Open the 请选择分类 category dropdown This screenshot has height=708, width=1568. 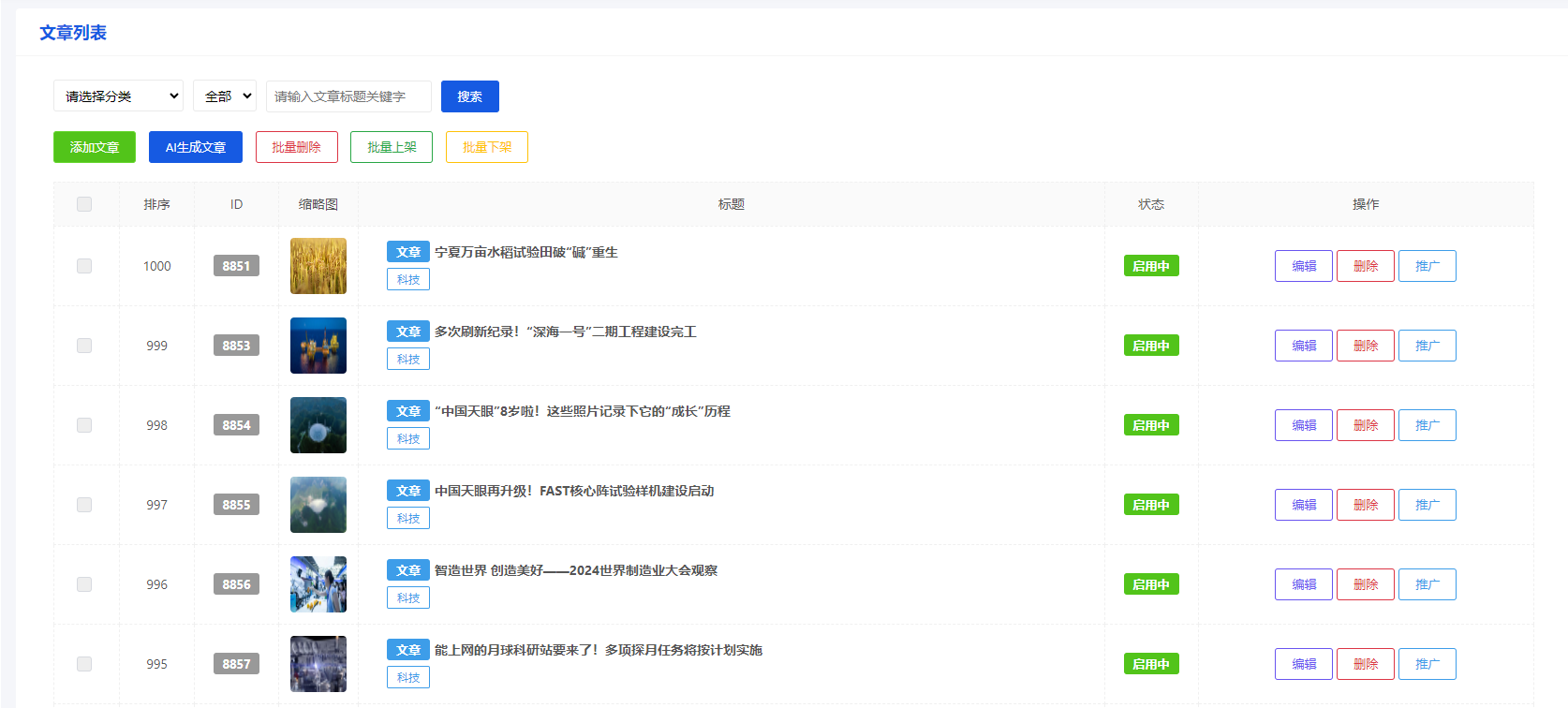[x=118, y=96]
